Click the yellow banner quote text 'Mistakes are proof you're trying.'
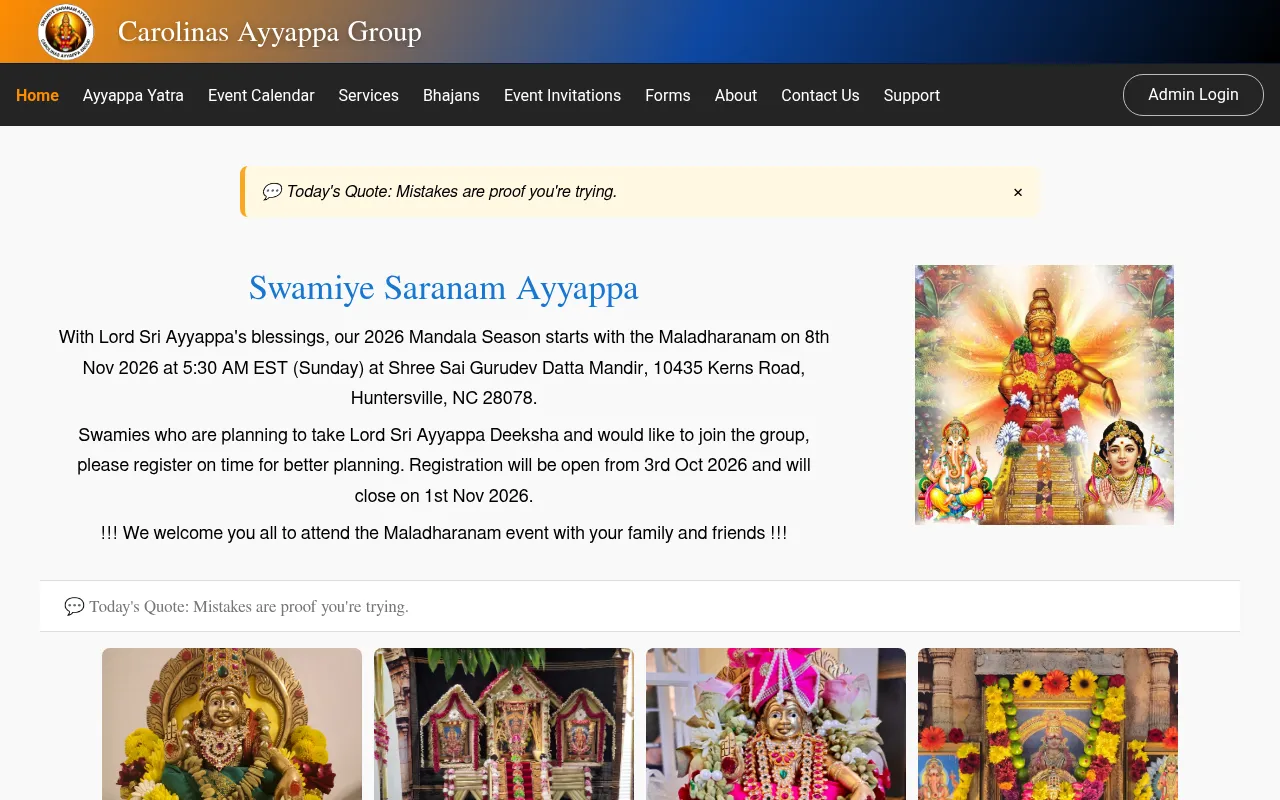1280x800 pixels. point(506,191)
